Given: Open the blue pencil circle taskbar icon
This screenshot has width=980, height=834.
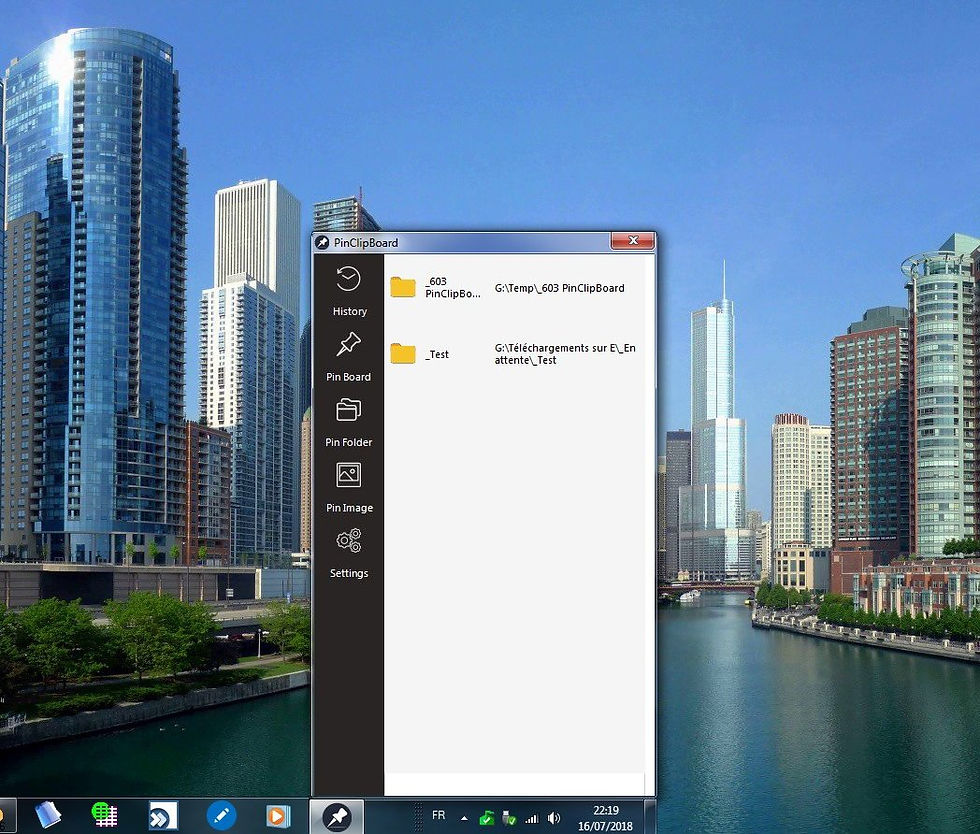Looking at the screenshot, I should point(221,816).
